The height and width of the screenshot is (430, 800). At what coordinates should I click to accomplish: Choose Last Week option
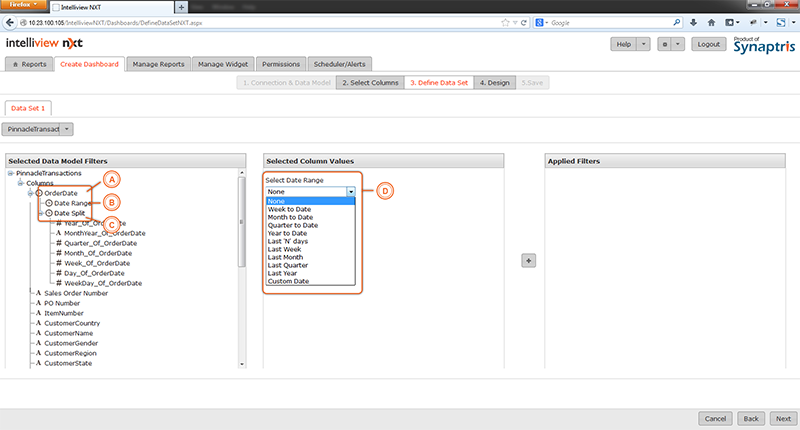click(310, 249)
